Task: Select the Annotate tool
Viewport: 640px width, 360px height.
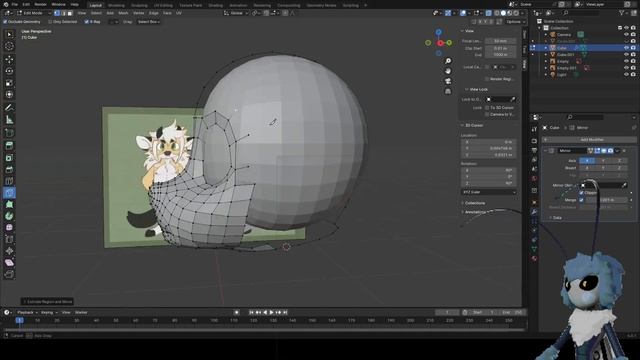Action: [9, 108]
